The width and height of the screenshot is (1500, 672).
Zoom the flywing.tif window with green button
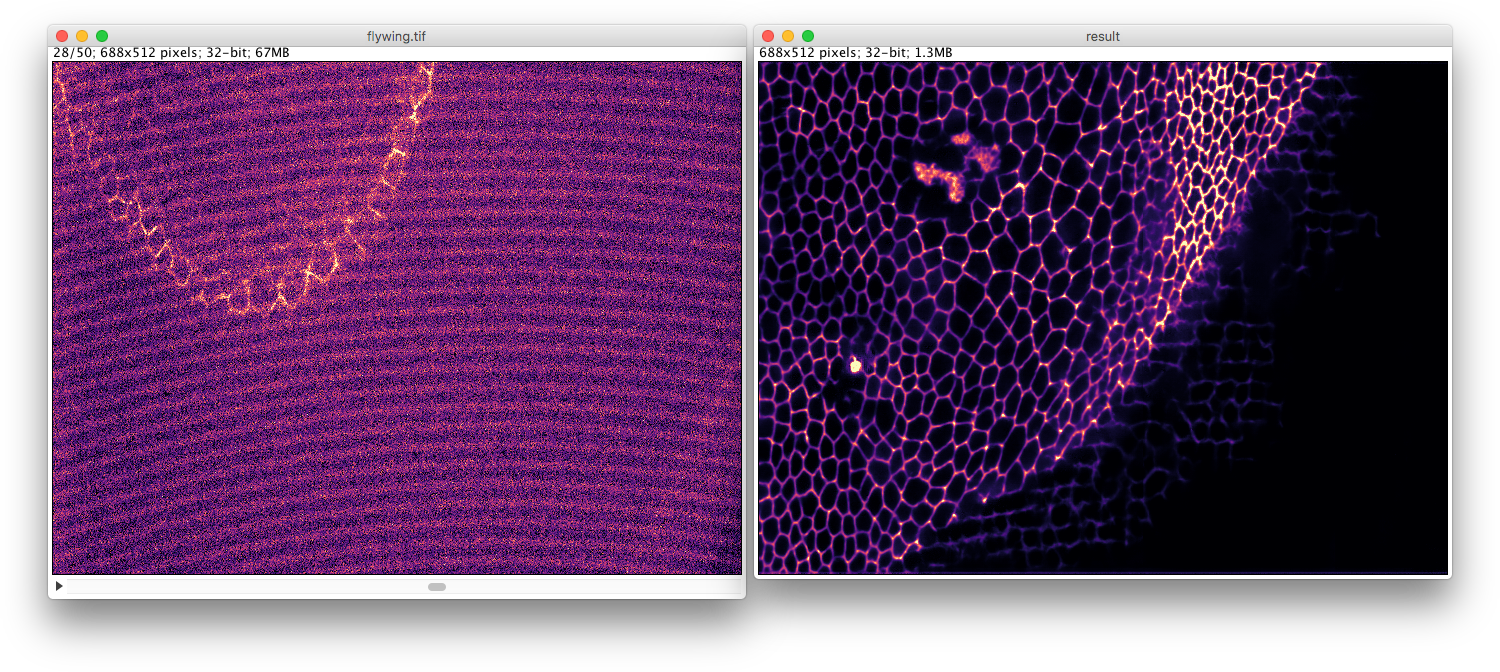point(102,36)
